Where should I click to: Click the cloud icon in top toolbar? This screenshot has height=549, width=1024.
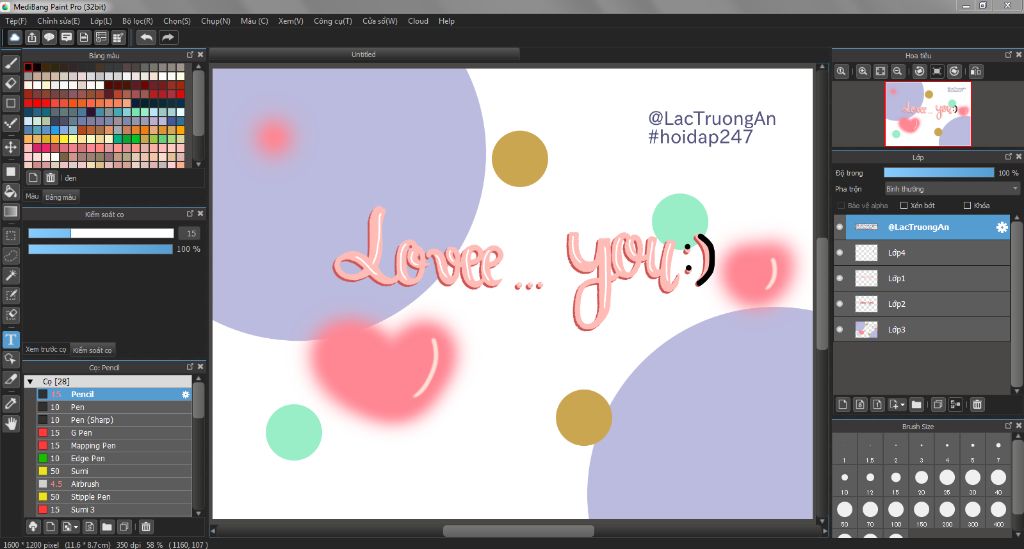pos(14,37)
